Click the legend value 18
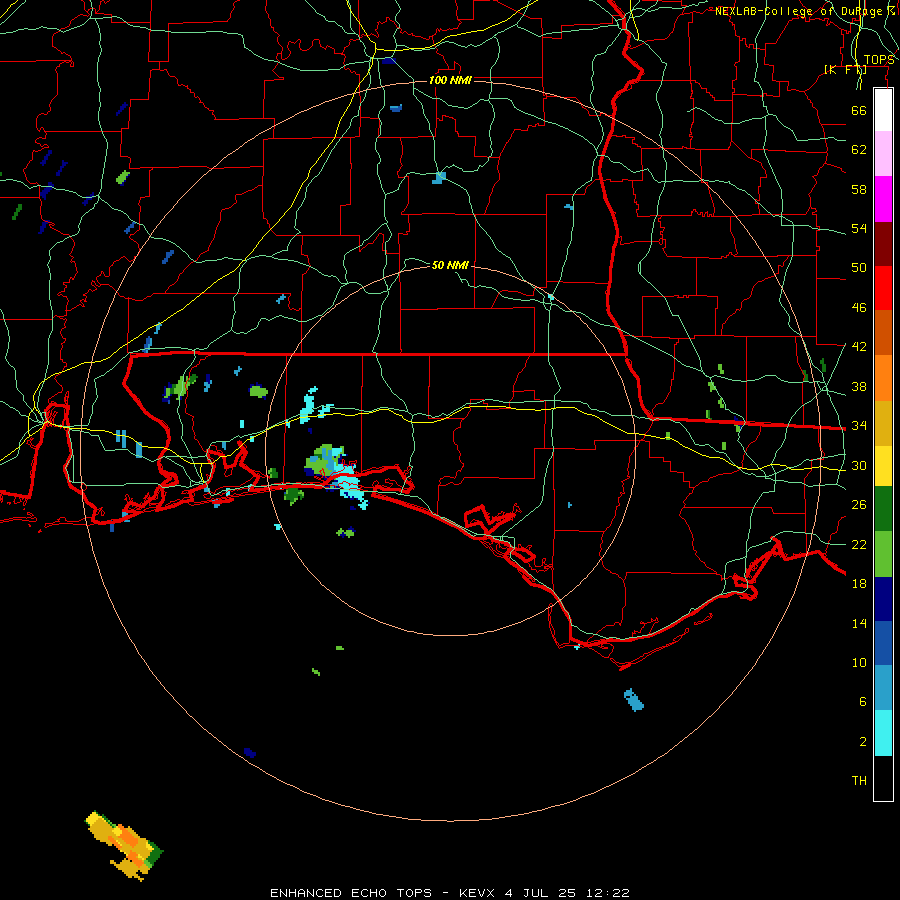The height and width of the screenshot is (900, 900). coord(859,584)
